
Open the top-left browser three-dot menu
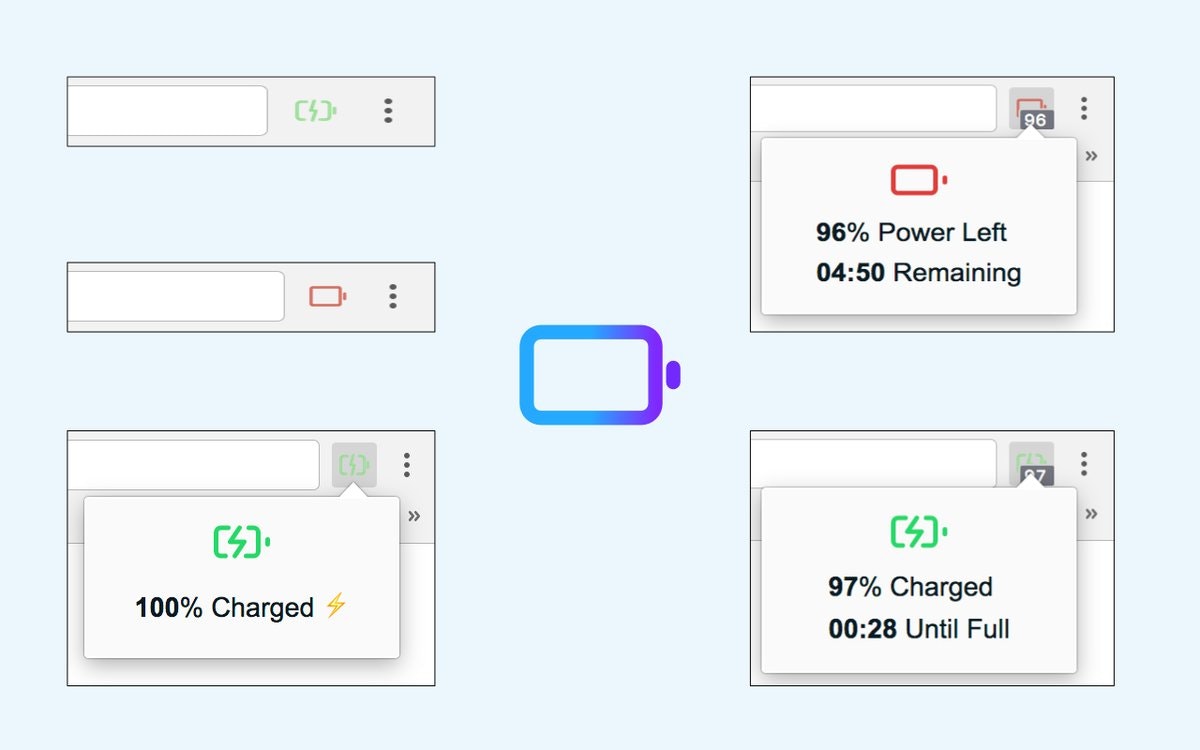388,111
